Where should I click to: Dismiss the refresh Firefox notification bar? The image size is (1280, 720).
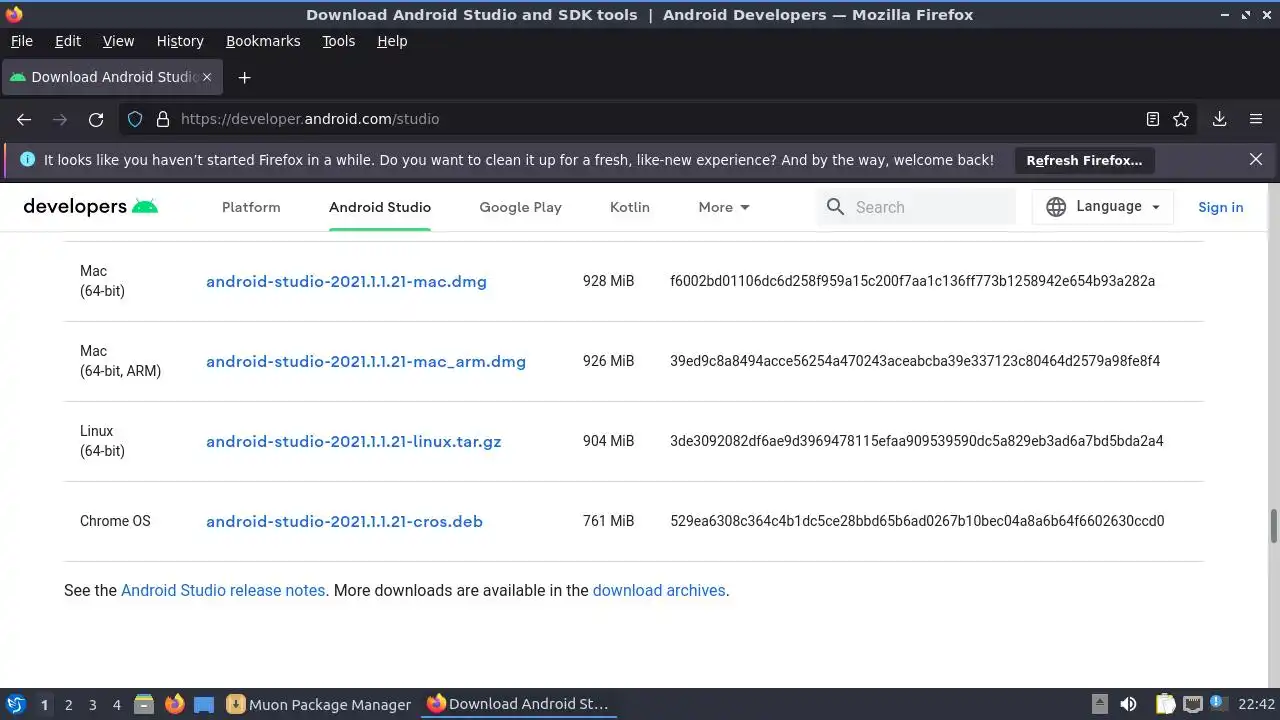coord(1256,159)
